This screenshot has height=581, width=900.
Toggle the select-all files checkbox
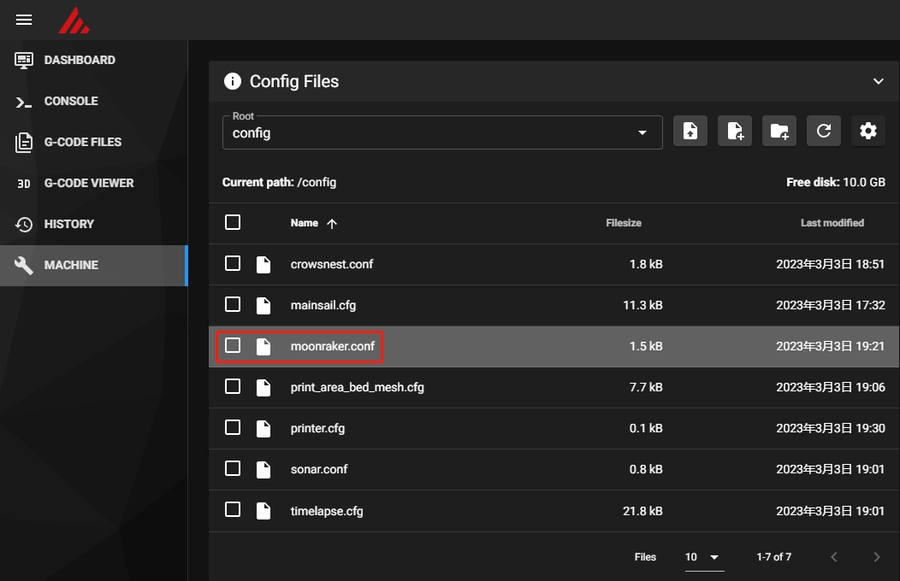point(233,222)
